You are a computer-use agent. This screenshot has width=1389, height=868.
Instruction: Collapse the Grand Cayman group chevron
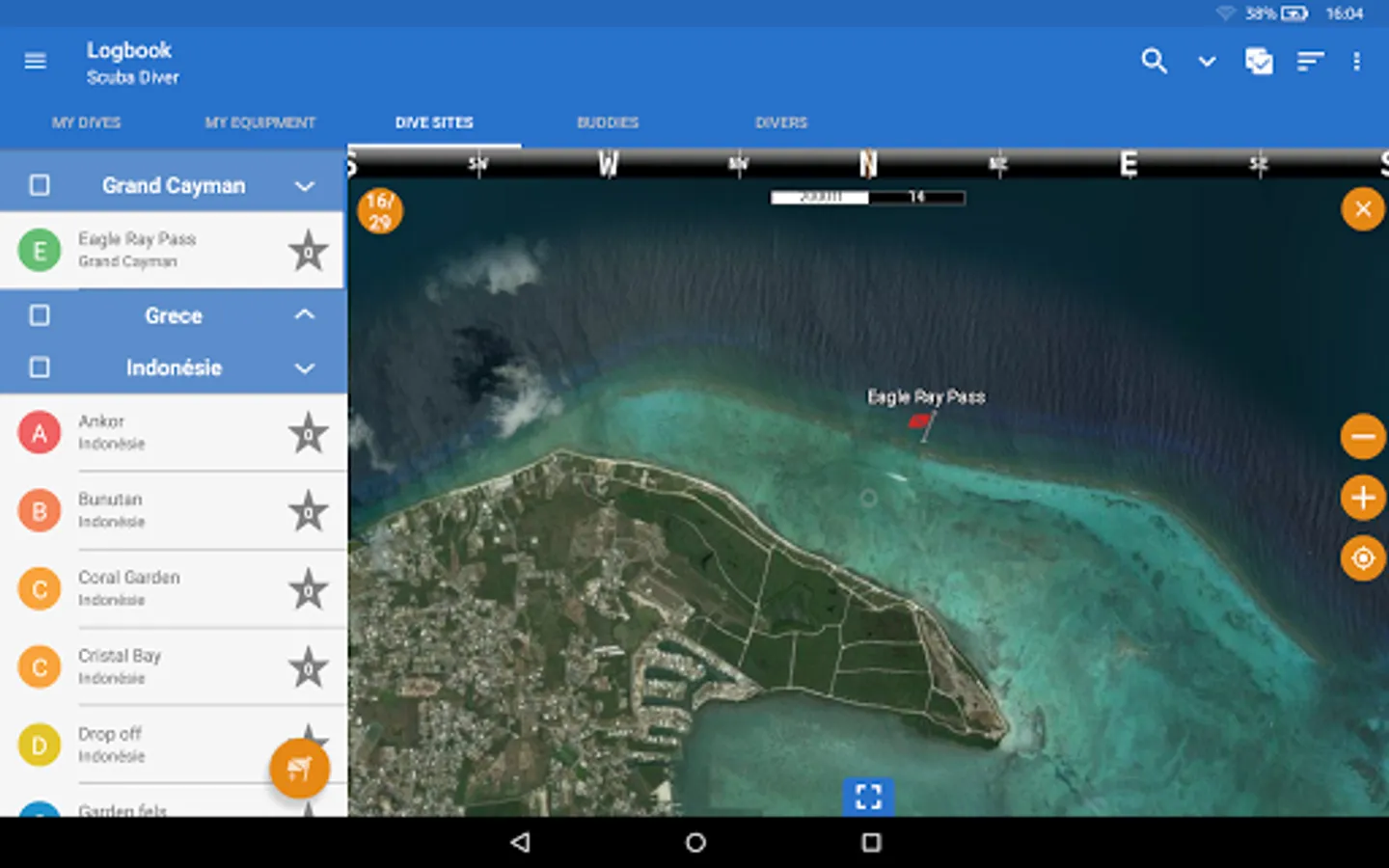305,186
